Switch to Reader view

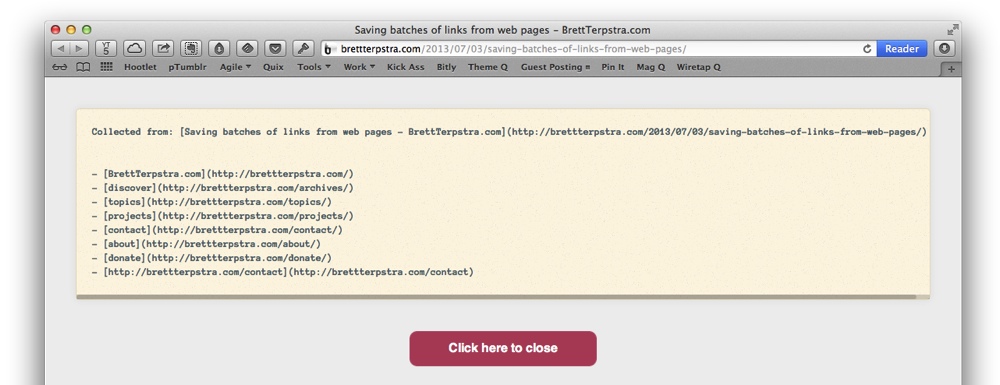pyautogui.click(x=902, y=48)
